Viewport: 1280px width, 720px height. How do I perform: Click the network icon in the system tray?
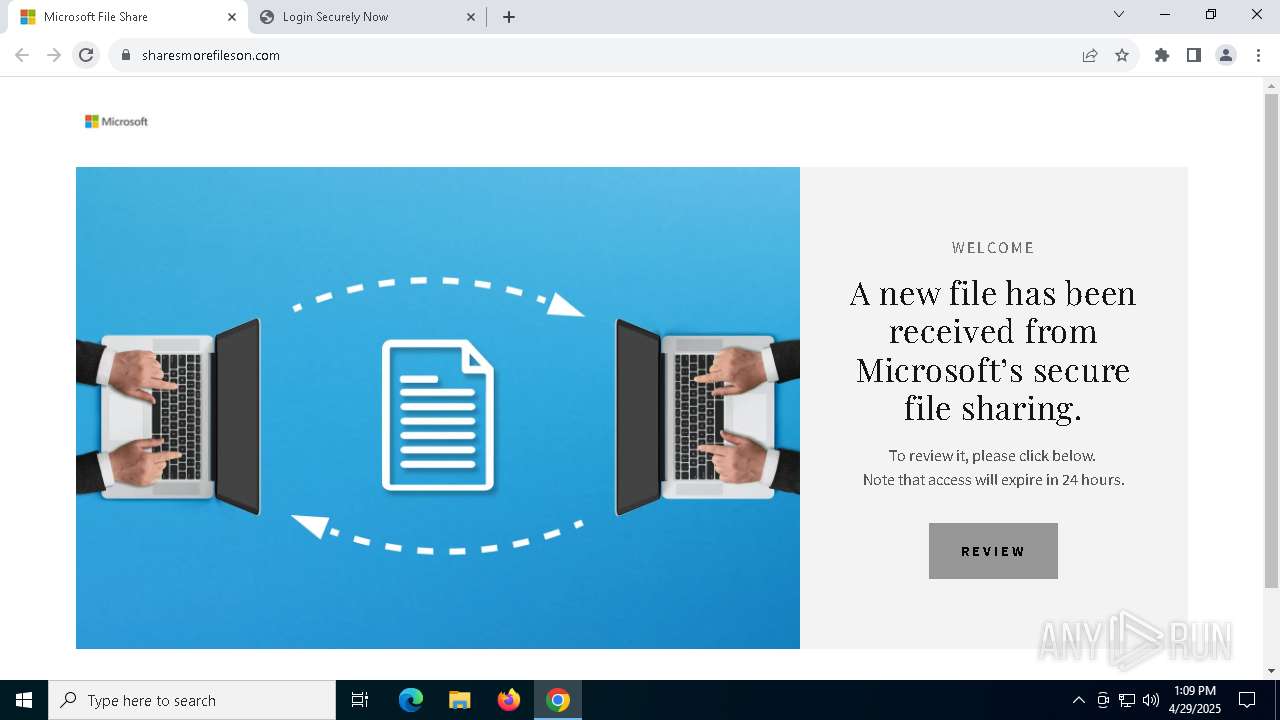(1127, 700)
